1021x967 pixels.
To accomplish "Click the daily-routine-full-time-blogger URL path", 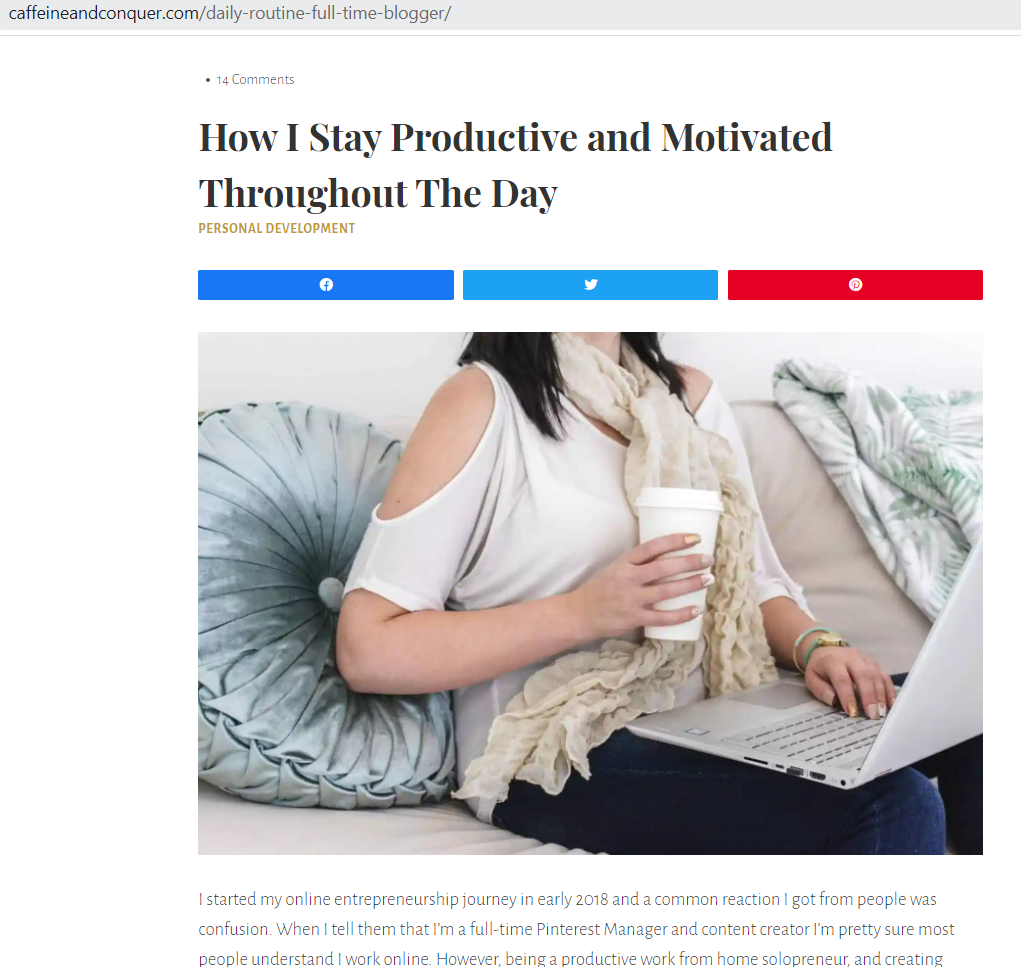I will tap(326, 13).
